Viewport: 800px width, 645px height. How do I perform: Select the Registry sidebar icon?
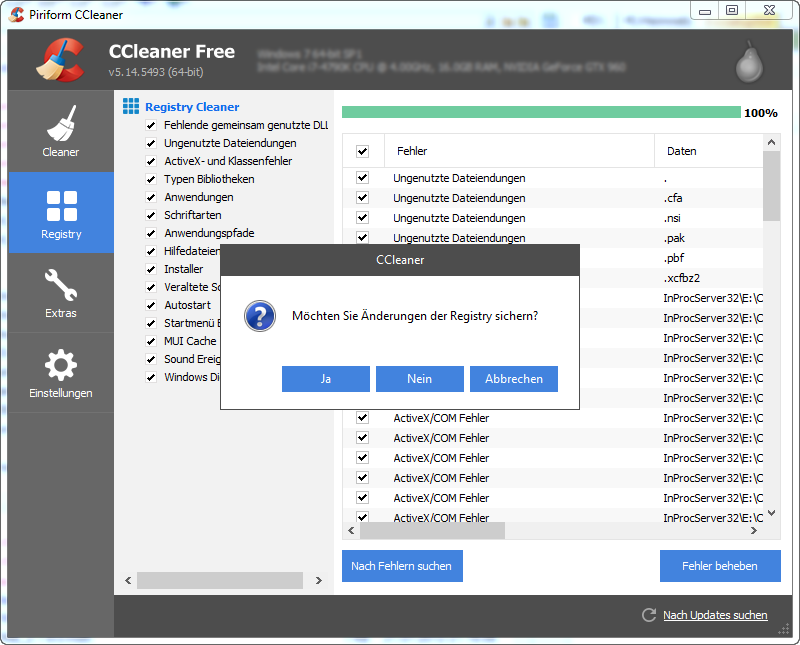pos(61,207)
